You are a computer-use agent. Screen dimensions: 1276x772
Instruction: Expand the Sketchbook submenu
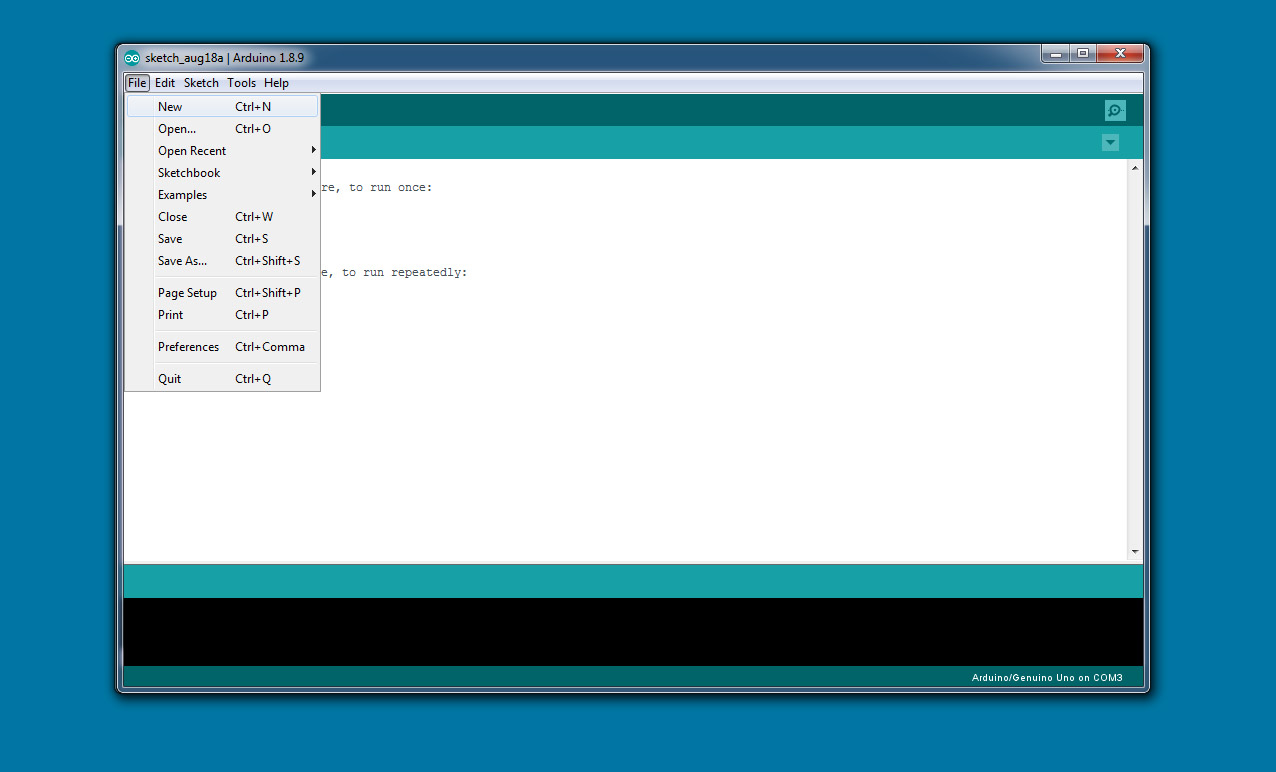[x=222, y=173]
